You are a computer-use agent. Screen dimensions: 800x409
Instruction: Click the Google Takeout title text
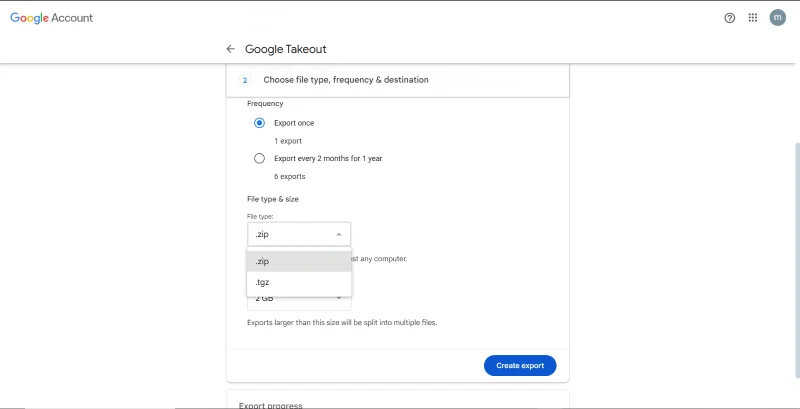(x=286, y=49)
